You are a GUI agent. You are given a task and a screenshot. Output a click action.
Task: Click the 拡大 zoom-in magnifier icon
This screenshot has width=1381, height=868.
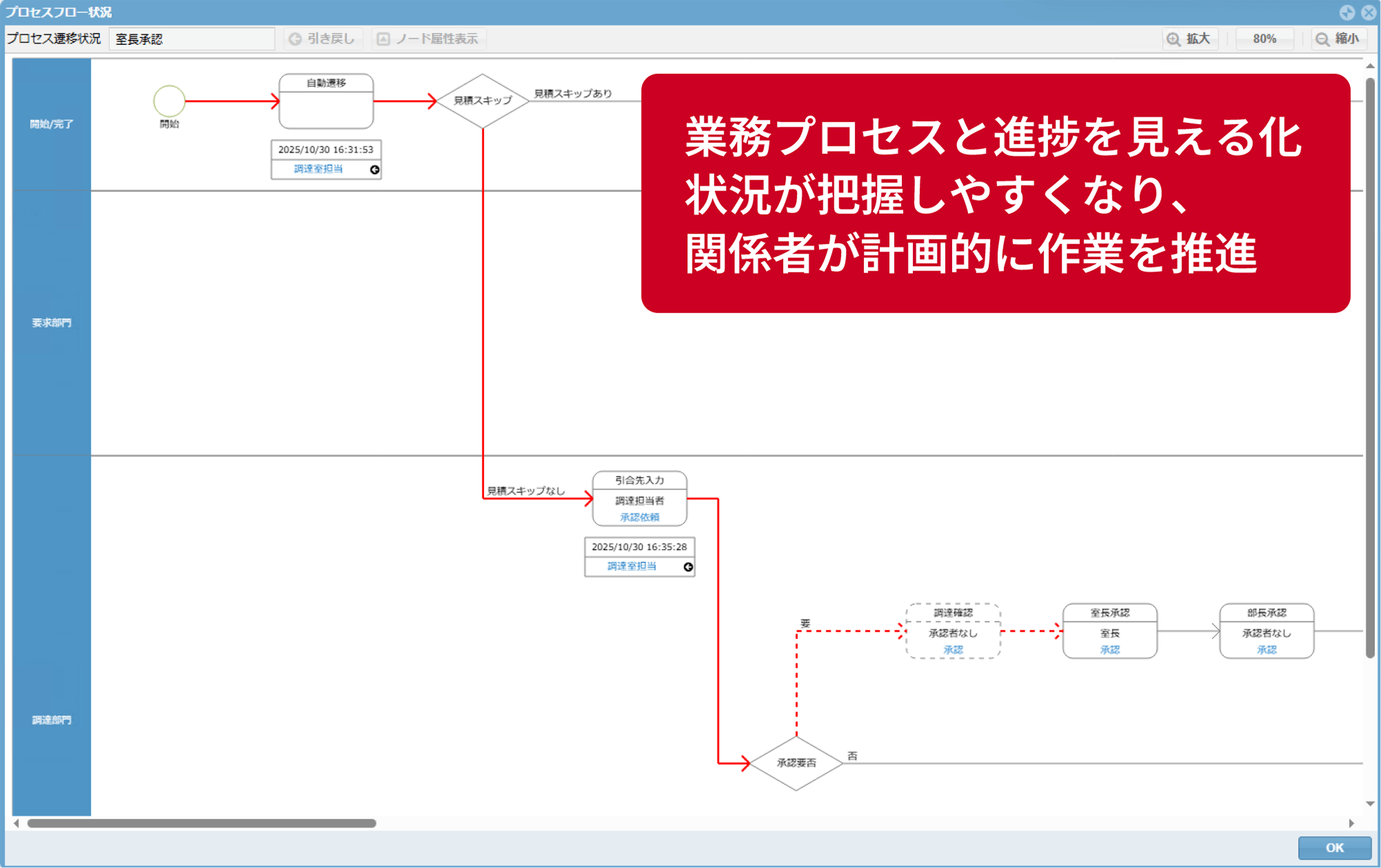coord(1172,39)
